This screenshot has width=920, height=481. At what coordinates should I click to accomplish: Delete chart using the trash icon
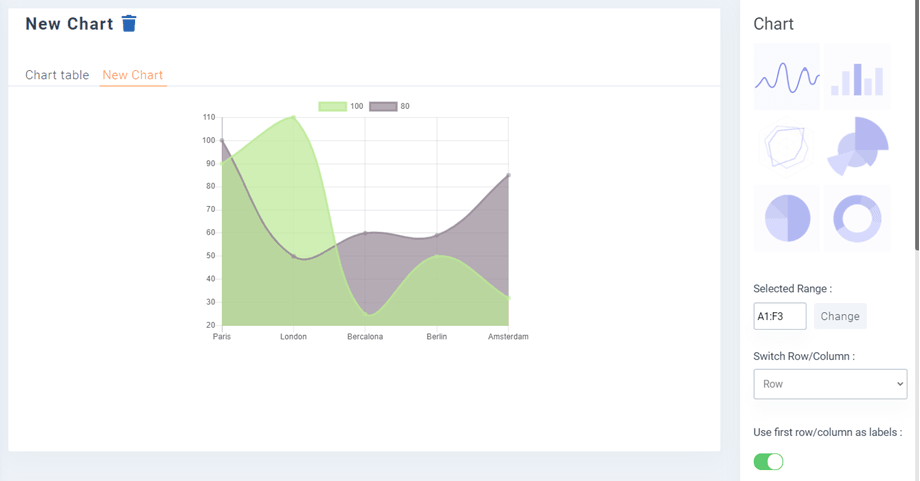pyautogui.click(x=129, y=24)
